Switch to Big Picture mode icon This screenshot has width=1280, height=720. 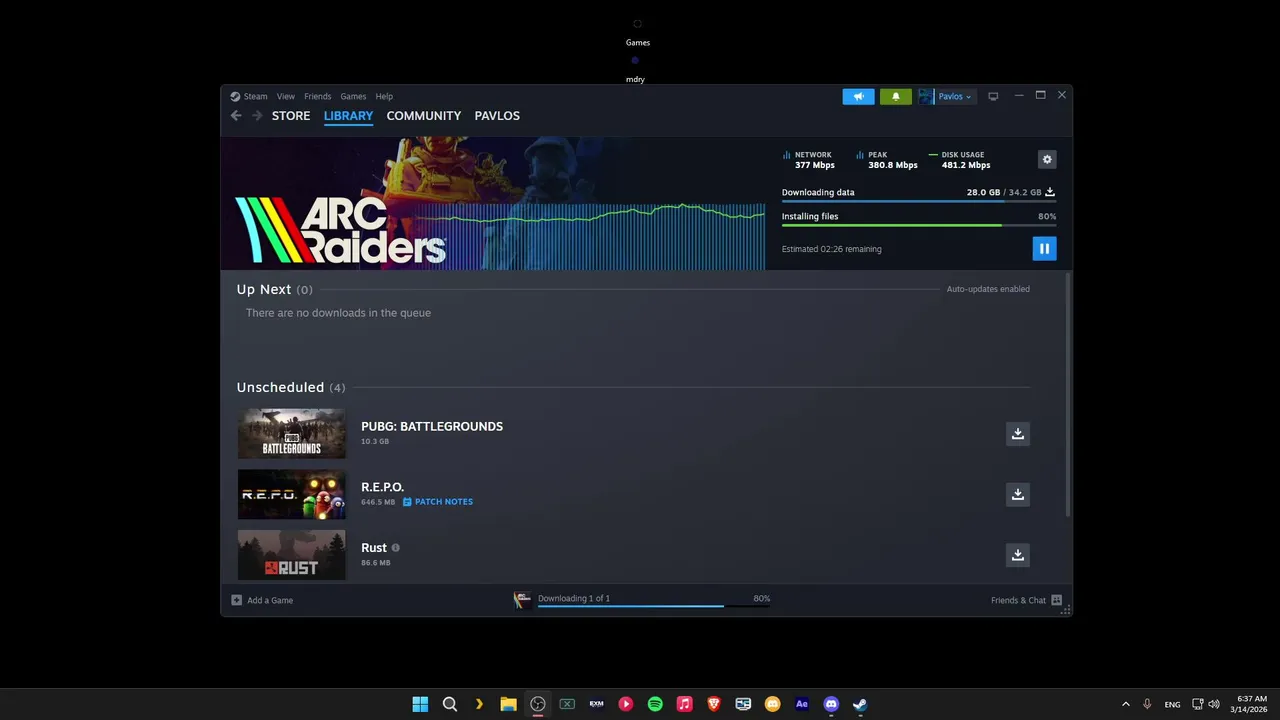click(x=993, y=97)
